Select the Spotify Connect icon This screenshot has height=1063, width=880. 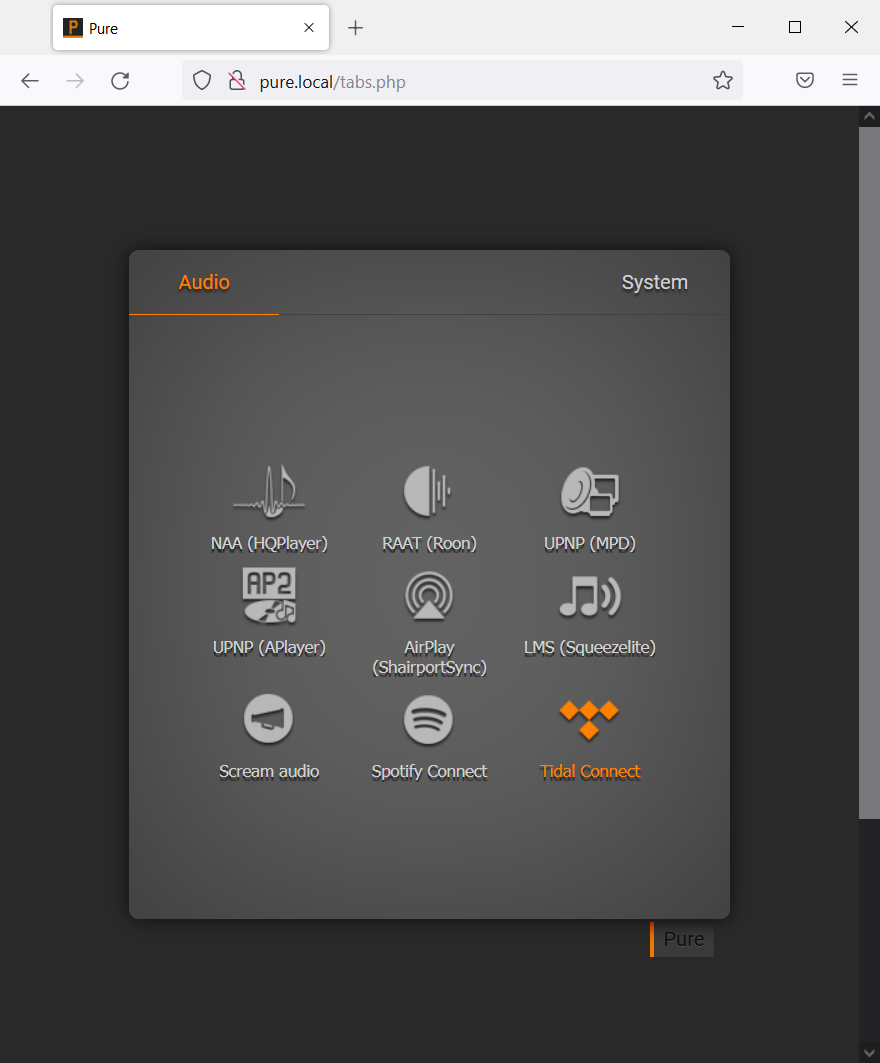pos(428,720)
